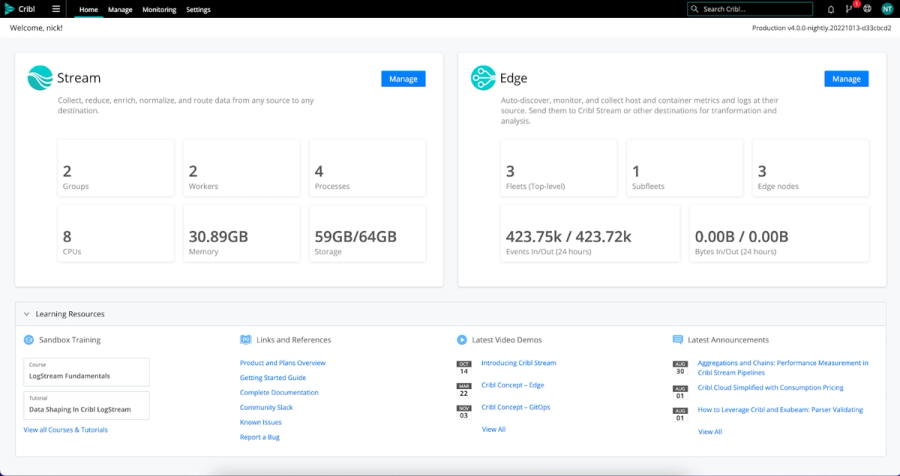
Task: Open the NT user avatar menu
Action: click(x=887, y=9)
